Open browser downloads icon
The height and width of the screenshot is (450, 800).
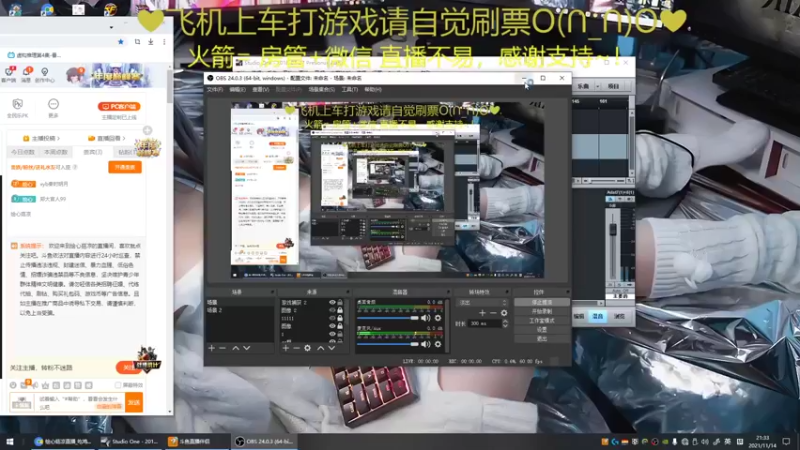(x=151, y=42)
